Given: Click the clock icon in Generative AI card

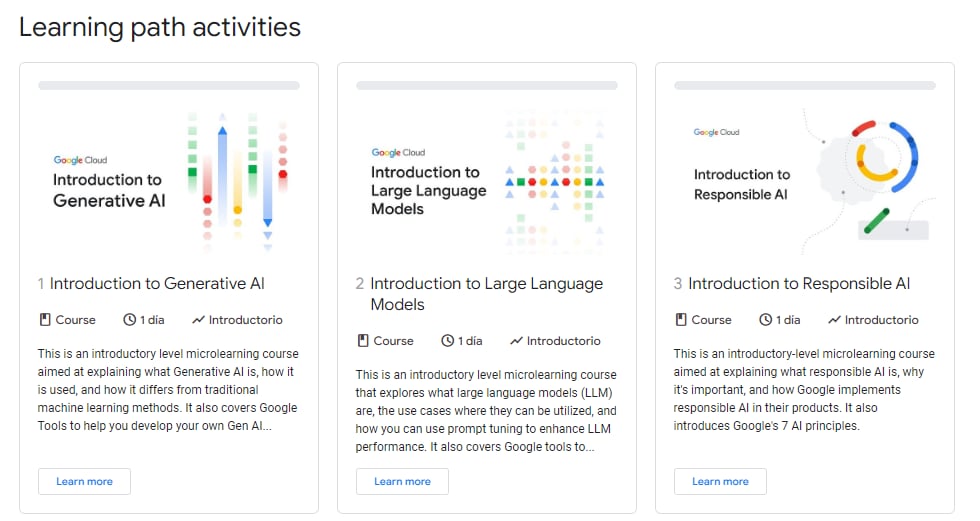Looking at the screenshot, I should tap(129, 320).
